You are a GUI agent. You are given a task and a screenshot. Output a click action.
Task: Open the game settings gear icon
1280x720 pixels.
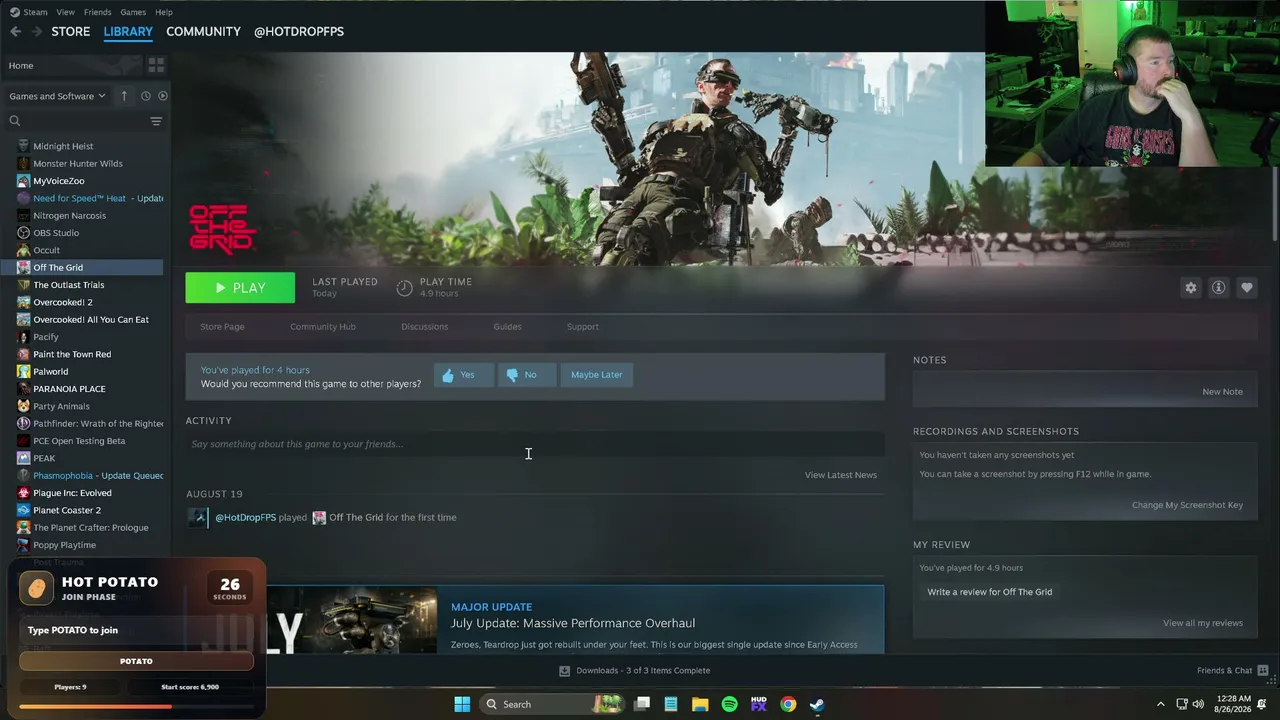1190,288
